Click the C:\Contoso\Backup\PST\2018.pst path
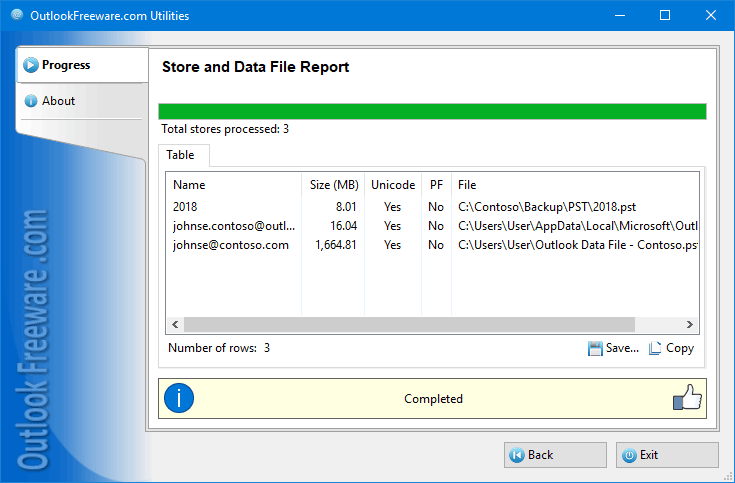735x483 pixels. [547, 207]
